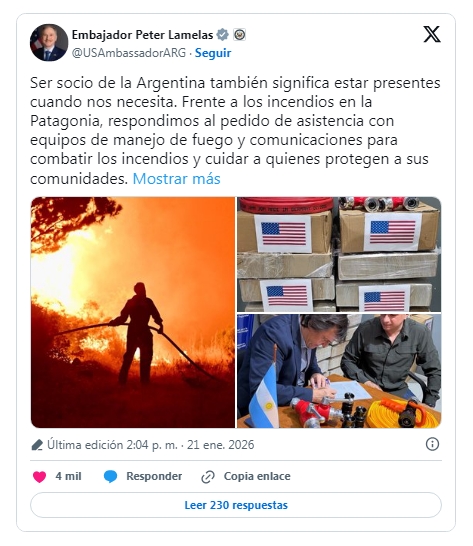Click the Responder label
Viewport: 473px width, 546px height.
154,476
